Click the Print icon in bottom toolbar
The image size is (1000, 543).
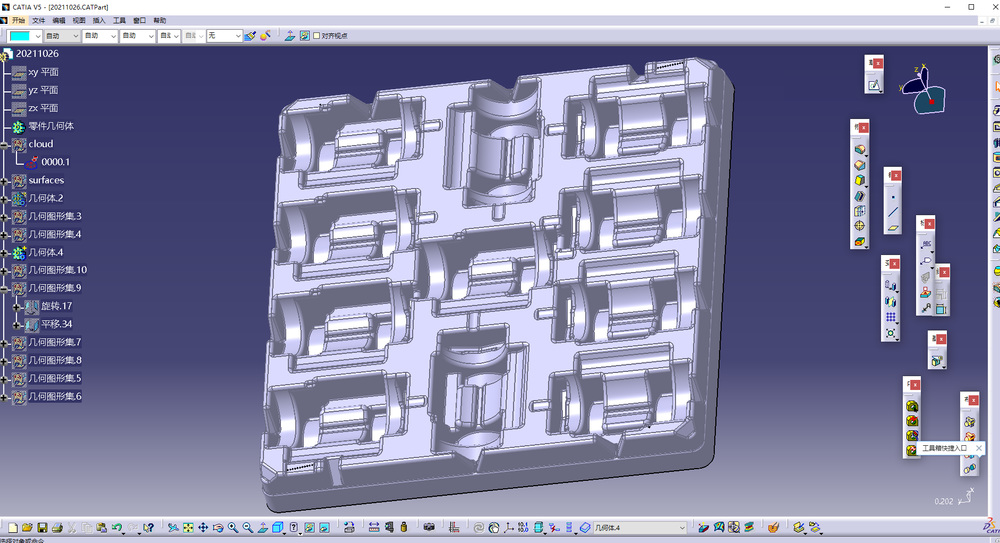click(x=57, y=528)
